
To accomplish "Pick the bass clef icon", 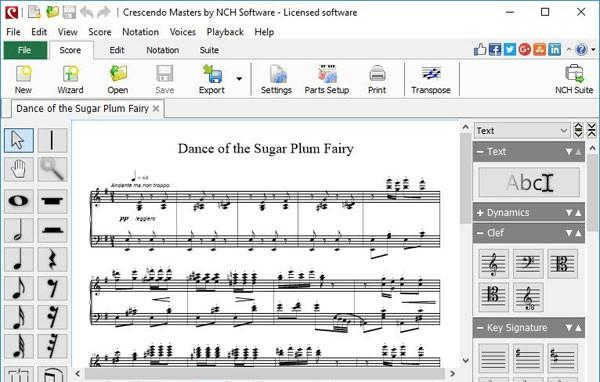I will [528, 263].
